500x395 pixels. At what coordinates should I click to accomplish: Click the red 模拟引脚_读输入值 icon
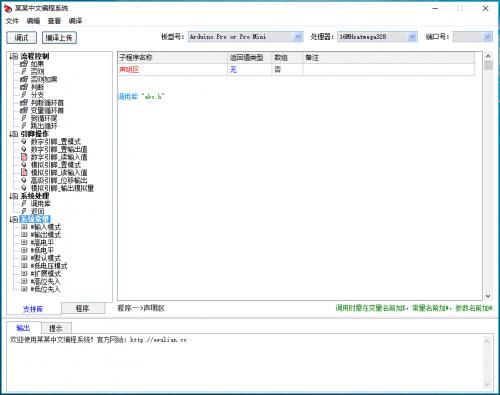(24, 172)
